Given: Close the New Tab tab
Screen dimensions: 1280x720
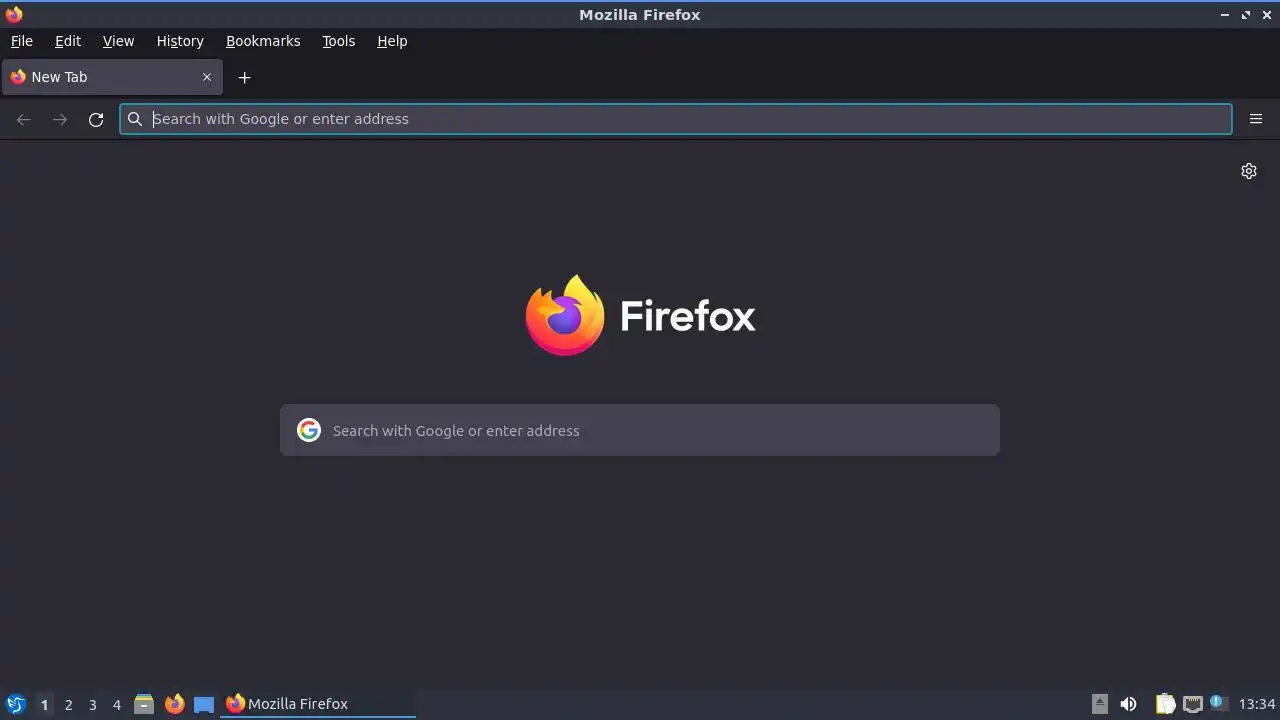Looking at the screenshot, I should tap(207, 77).
